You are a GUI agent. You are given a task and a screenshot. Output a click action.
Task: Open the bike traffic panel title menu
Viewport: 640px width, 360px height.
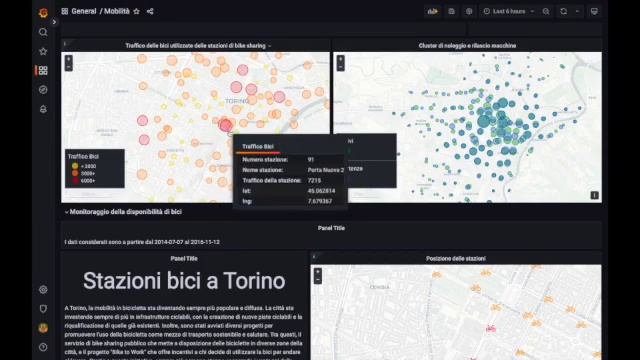(198, 46)
